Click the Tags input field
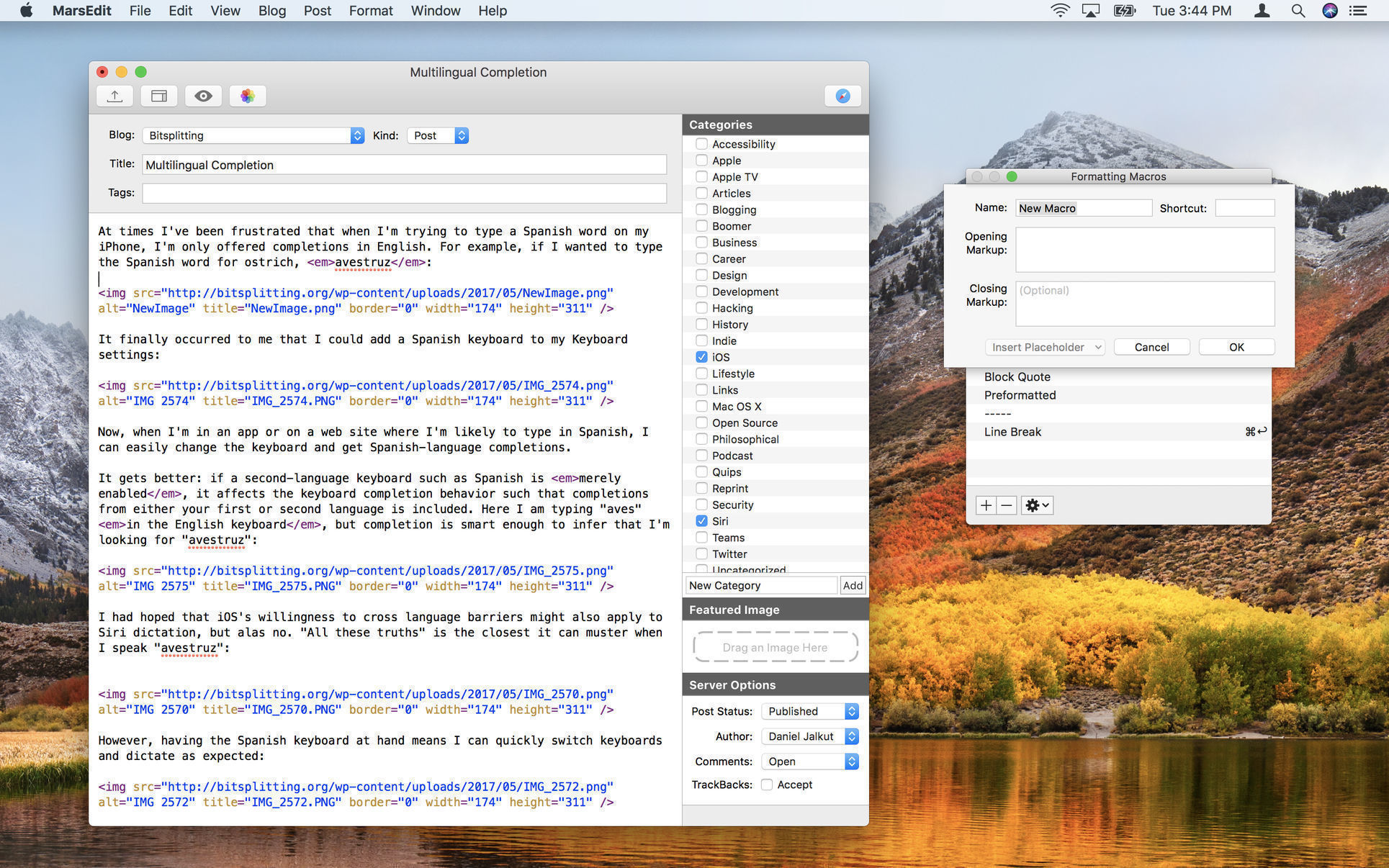1389x868 pixels. (x=404, y=192)
